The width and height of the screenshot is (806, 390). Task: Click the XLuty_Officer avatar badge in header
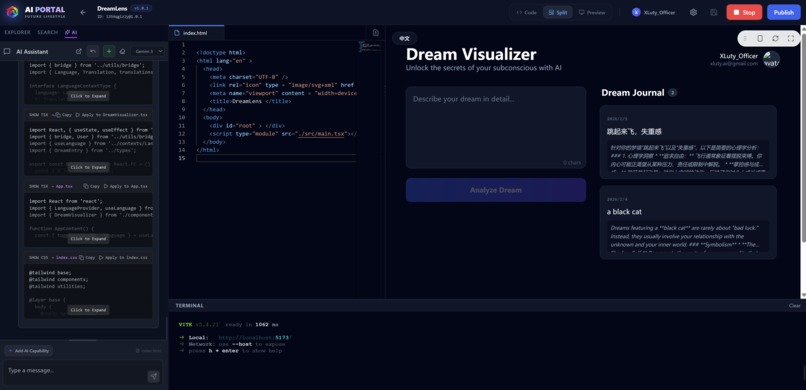(x=636, y=12)
